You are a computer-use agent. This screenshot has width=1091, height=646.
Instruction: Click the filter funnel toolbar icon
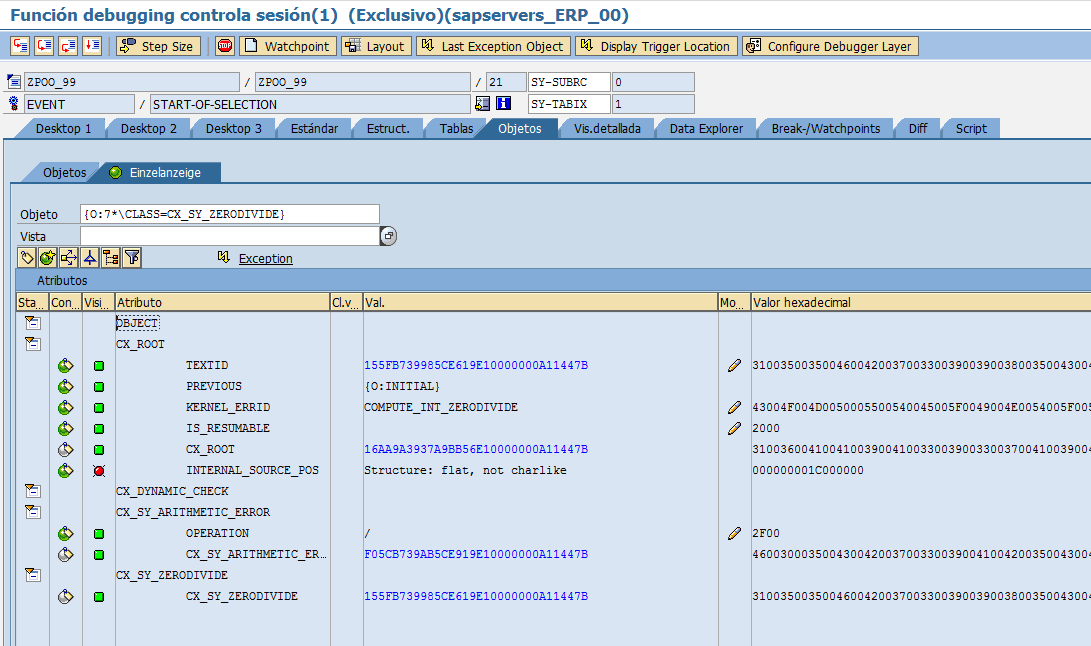132,258
